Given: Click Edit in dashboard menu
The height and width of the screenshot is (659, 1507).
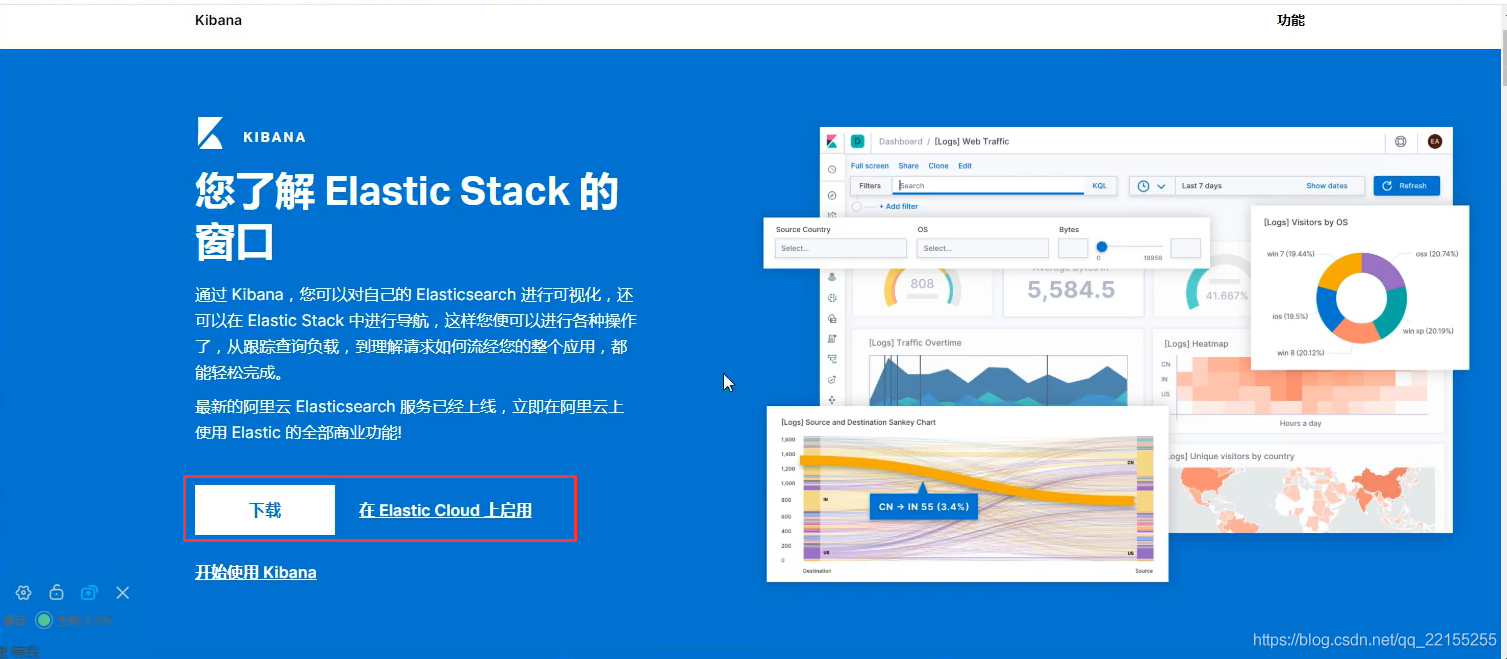Looking at the screenshot, I should point(965,166).
